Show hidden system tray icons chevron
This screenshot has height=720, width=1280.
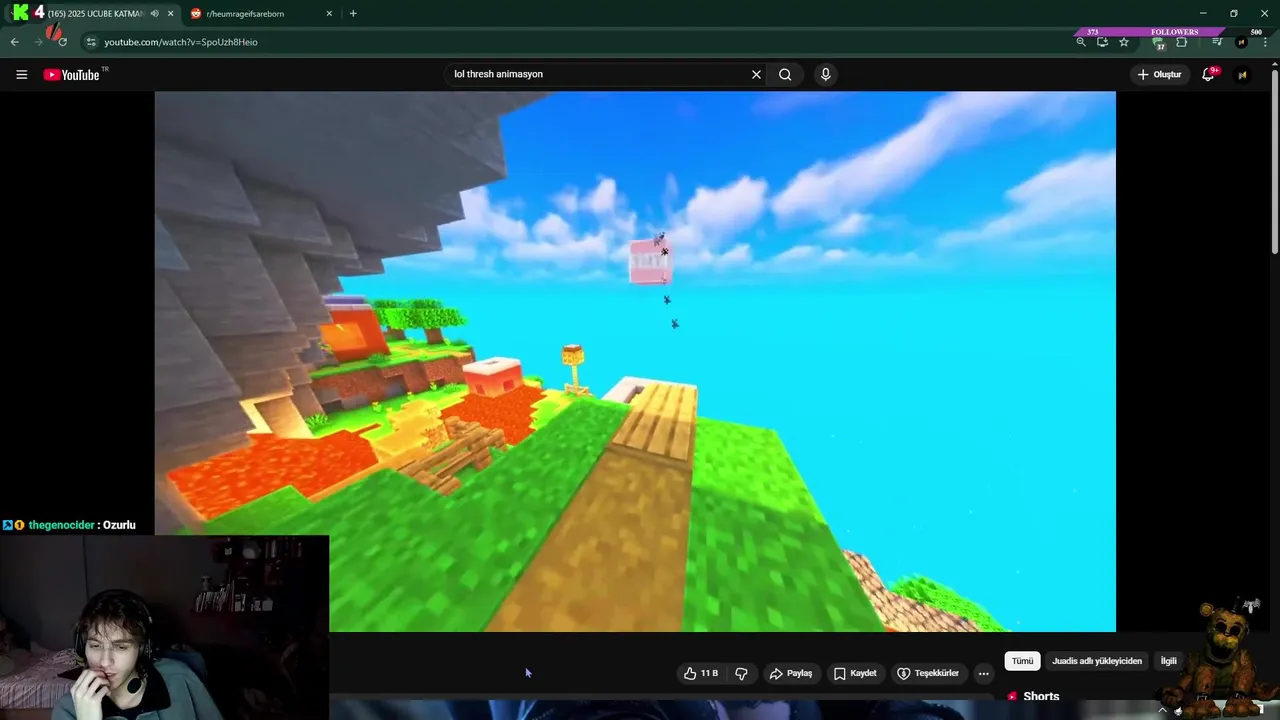tap(1162, 710)
